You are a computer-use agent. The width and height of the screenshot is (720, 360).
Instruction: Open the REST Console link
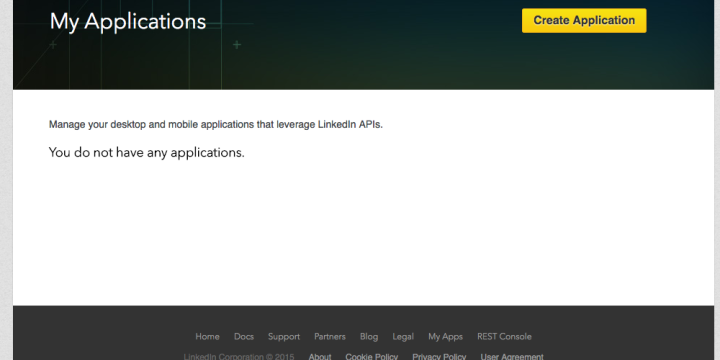pyautogui.click(x=504, y=337)
